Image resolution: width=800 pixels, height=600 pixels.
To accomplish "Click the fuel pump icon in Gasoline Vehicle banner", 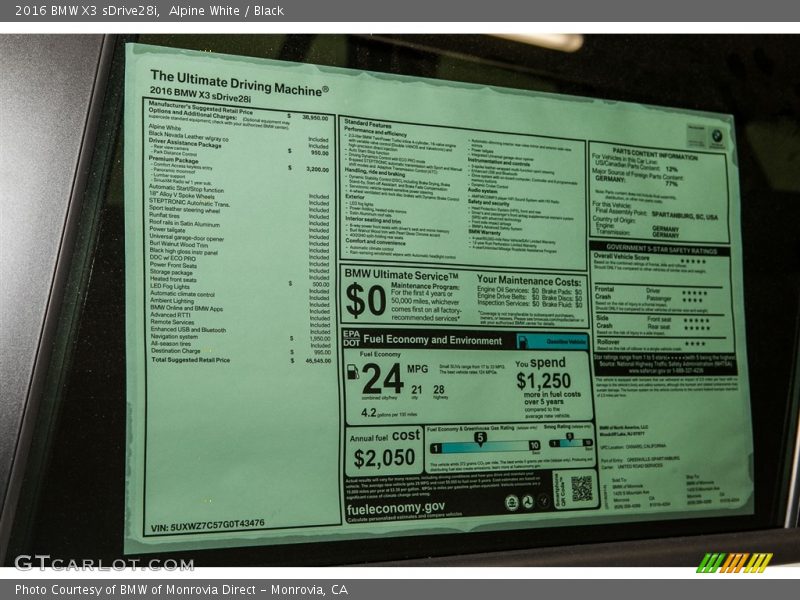I will (523, 341).
